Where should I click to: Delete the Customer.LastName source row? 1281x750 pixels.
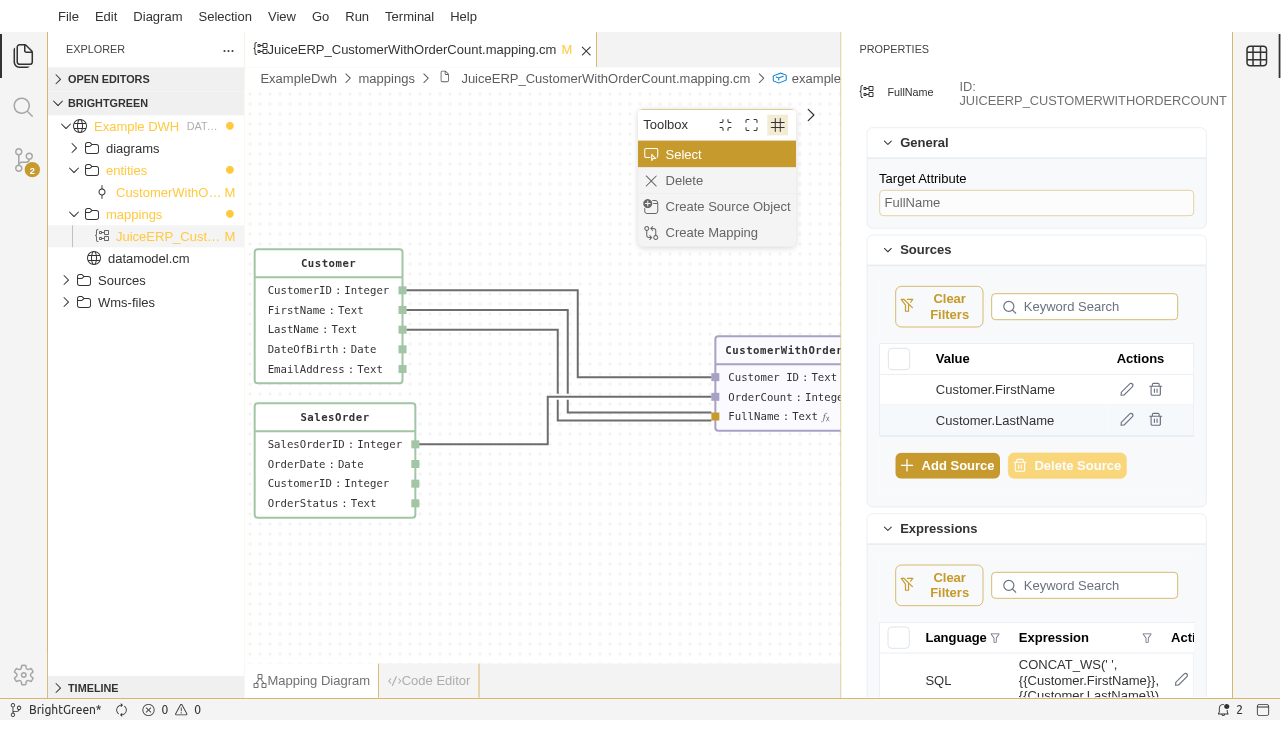click(1155, 421)
